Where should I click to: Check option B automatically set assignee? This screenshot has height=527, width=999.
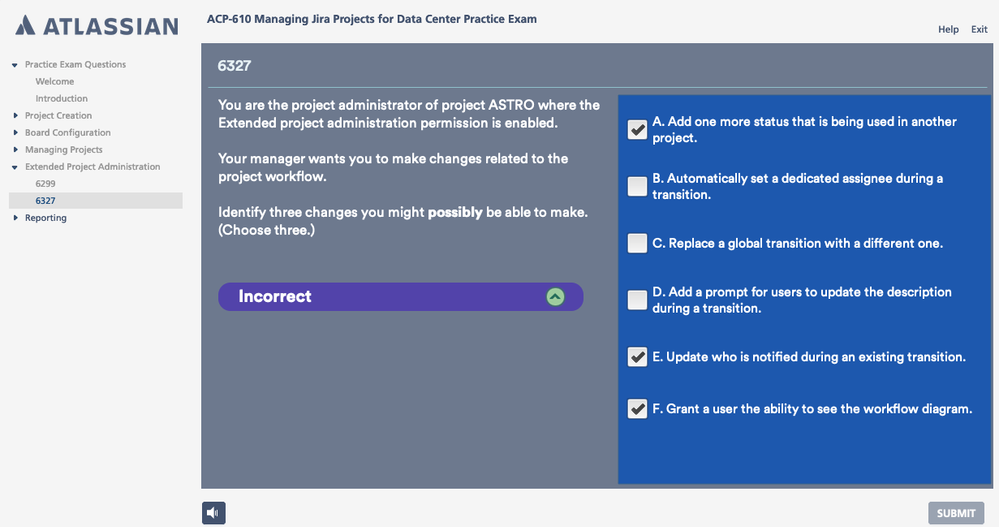637,186
